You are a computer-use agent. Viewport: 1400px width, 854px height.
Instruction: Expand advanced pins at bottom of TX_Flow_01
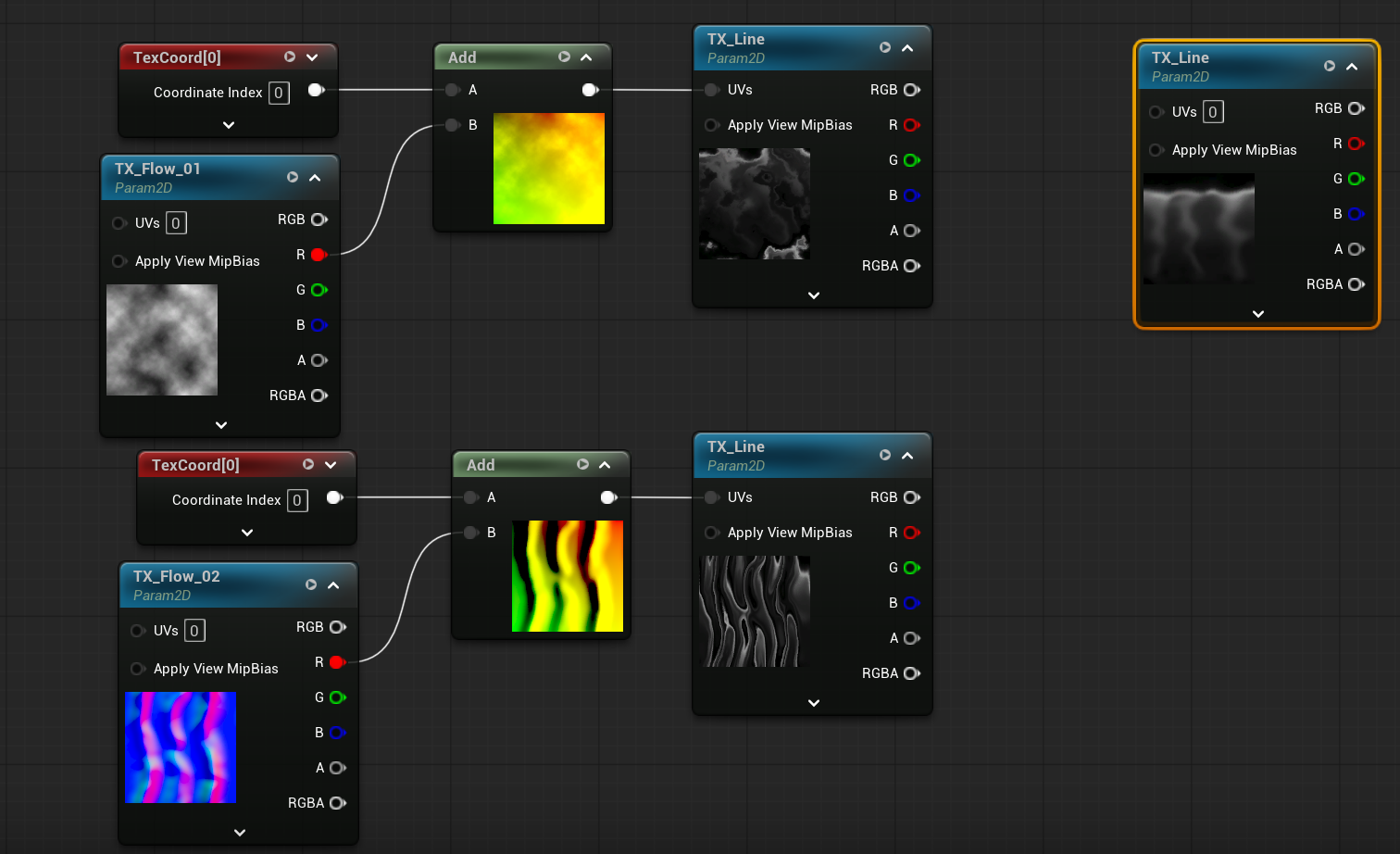221,425
